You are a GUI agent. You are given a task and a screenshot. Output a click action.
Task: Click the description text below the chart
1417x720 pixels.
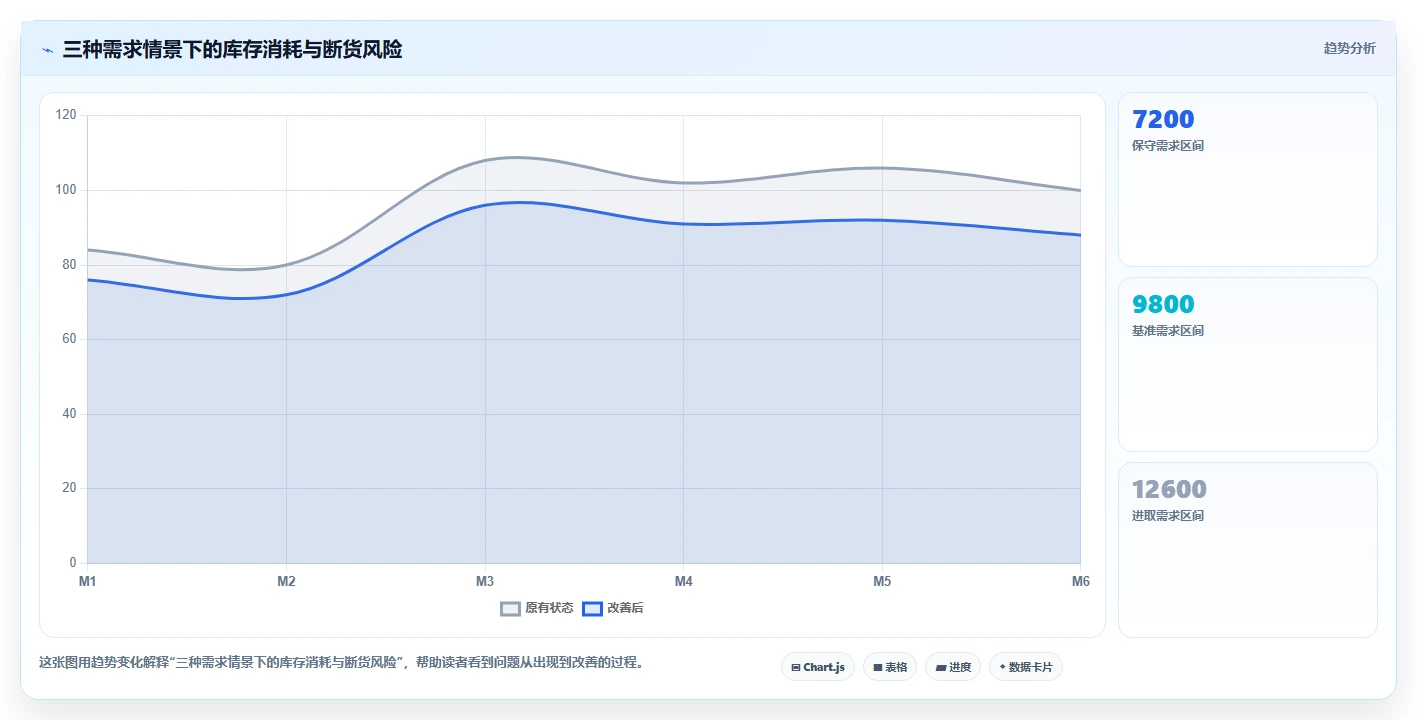coord(342,662)
